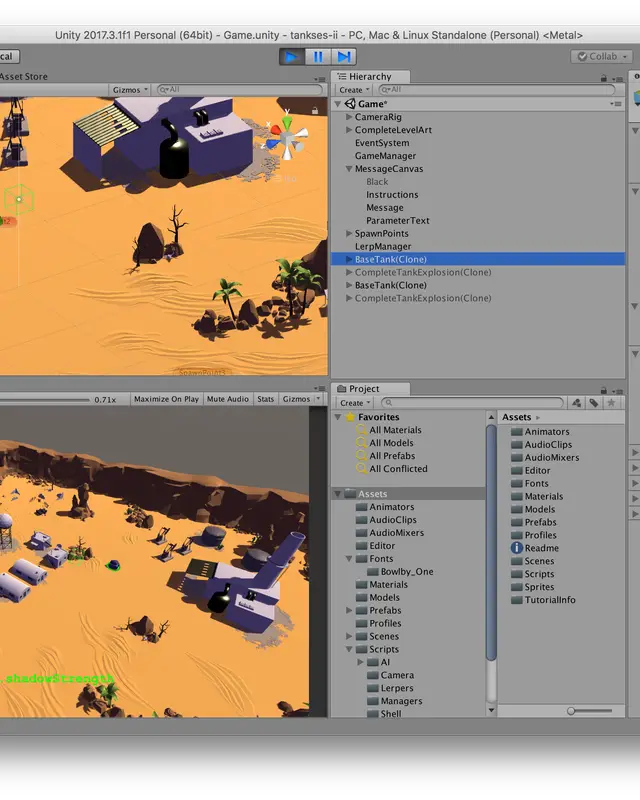
Task: Switch to the Project tab
Action: 370,389
